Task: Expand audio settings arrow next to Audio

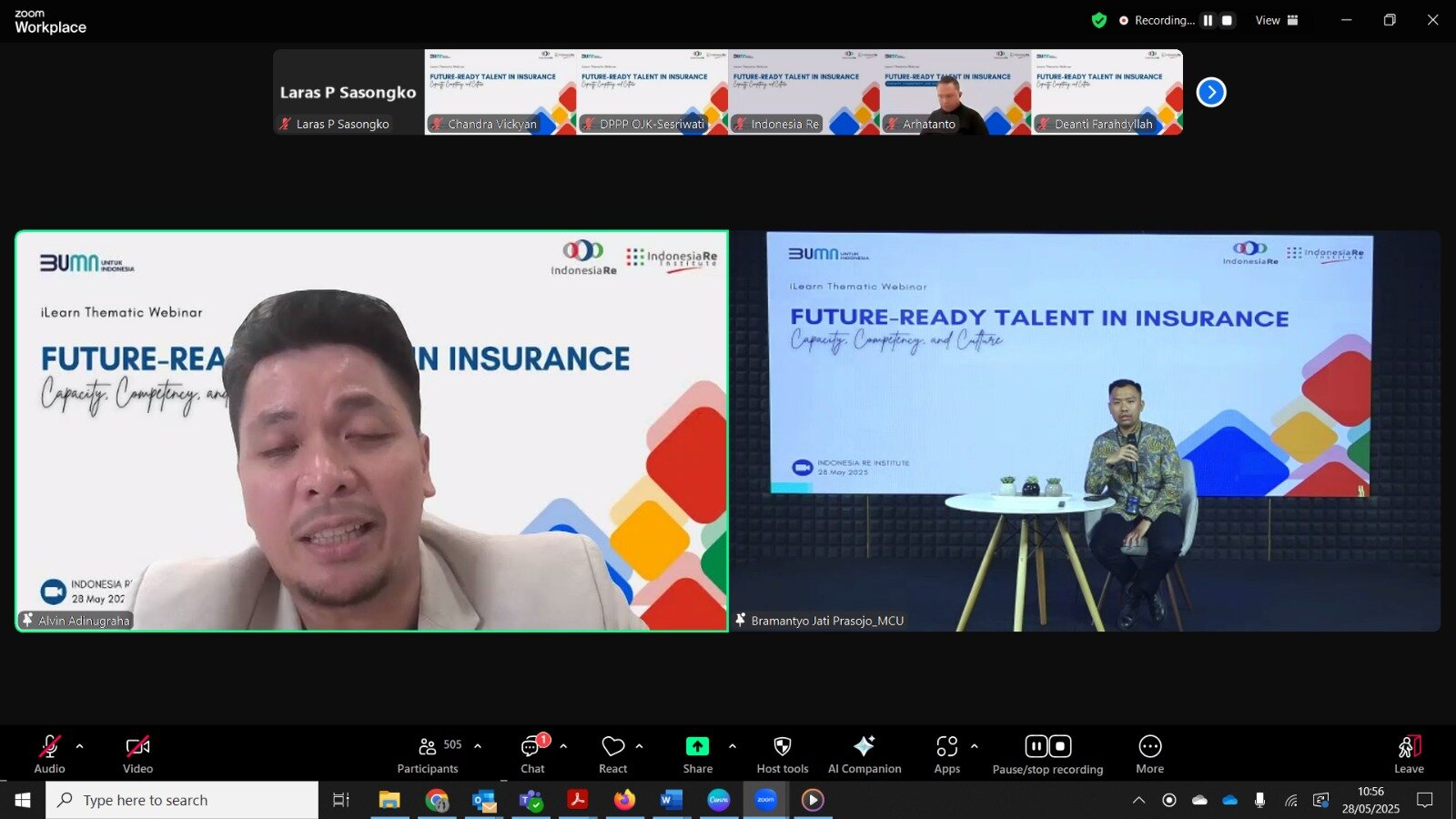Action: point(80,746)
